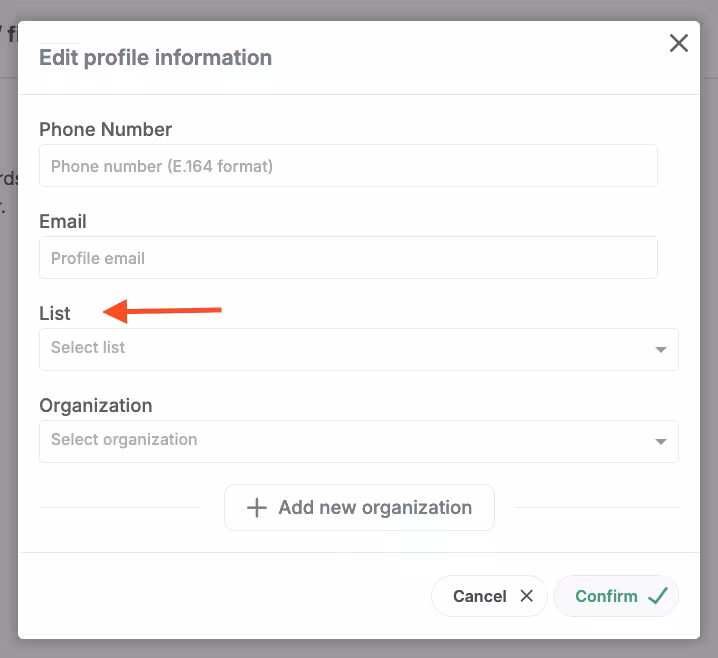Close the Edit profile information dialog
718x658 pixels.
click(x=679, y=43)
